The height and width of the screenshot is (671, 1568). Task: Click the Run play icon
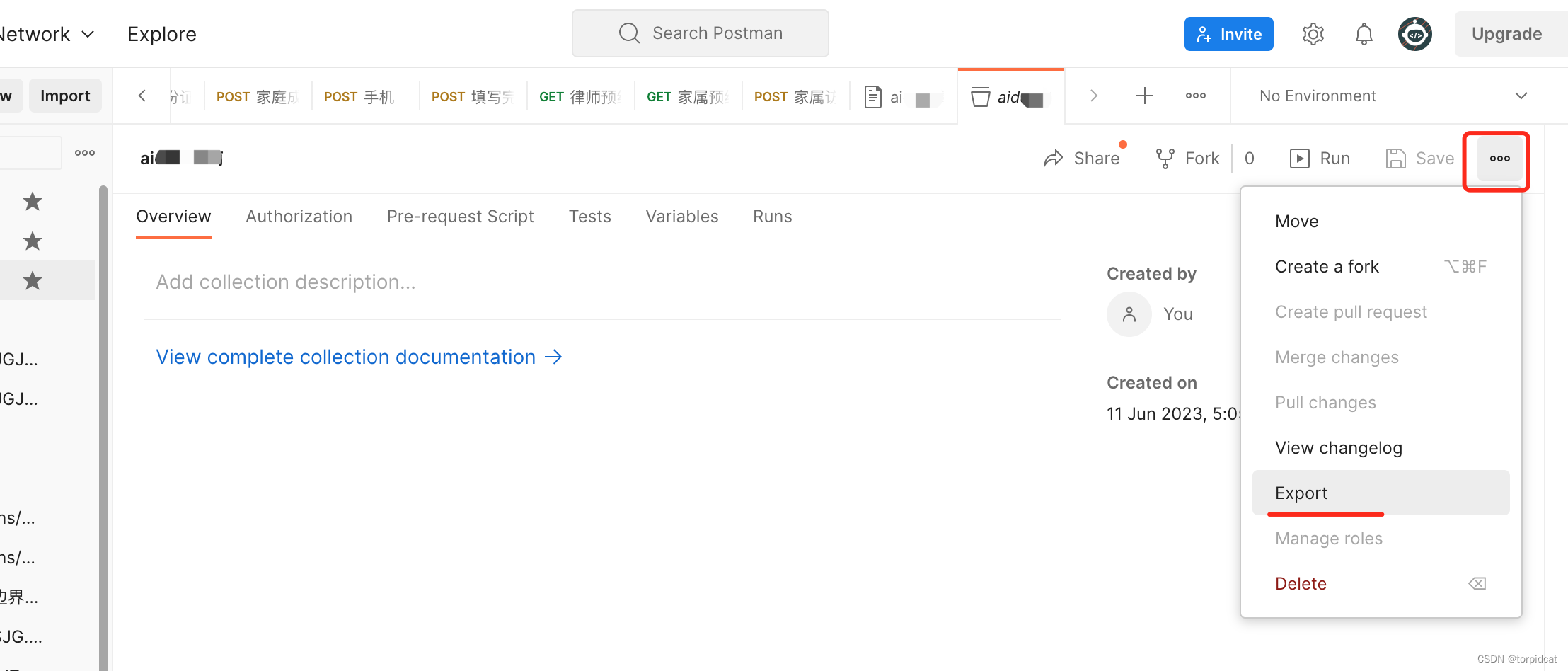pos(1299,159)
